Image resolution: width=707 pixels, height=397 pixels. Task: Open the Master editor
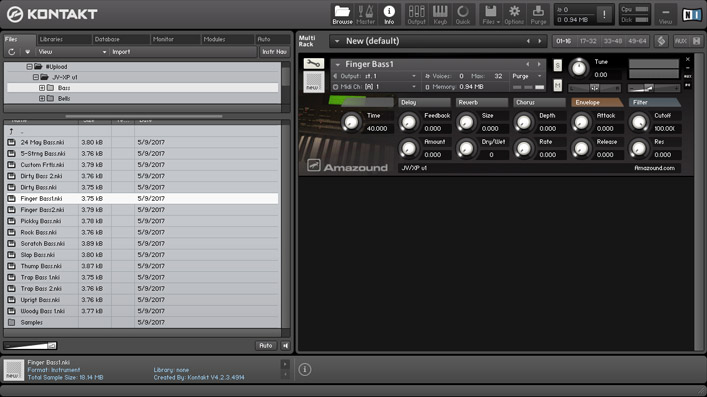(x=365, y=14)
